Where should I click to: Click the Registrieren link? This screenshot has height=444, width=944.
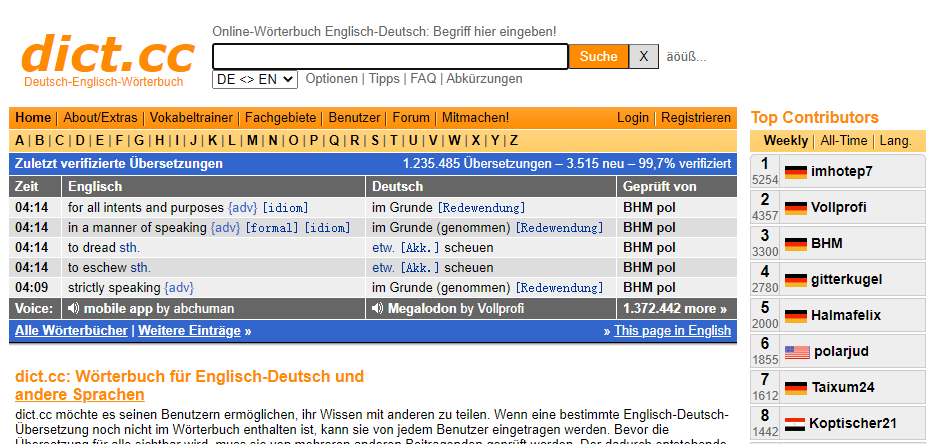(x=696, y=117)
